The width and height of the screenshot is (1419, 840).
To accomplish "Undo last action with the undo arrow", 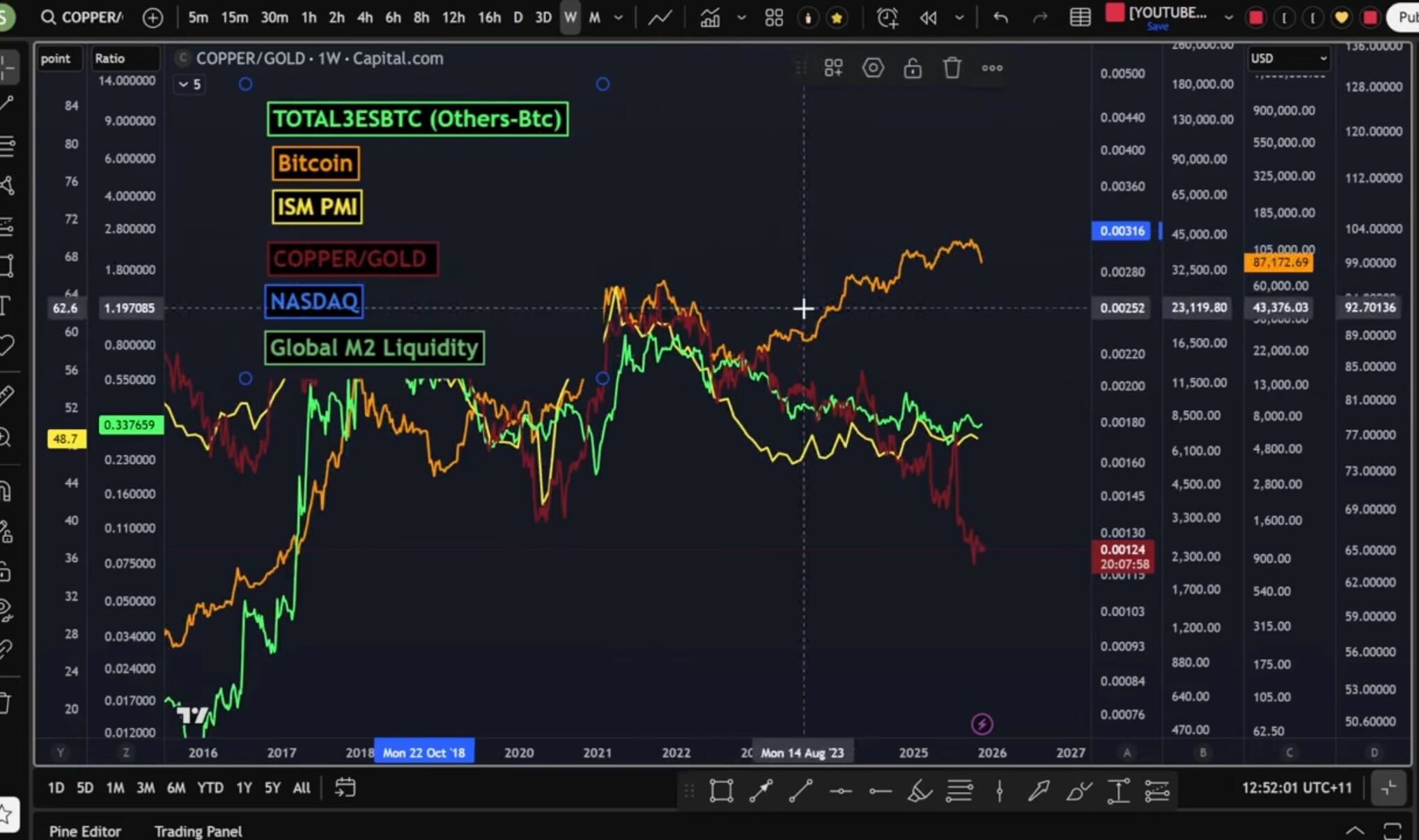I will 1000,17.
